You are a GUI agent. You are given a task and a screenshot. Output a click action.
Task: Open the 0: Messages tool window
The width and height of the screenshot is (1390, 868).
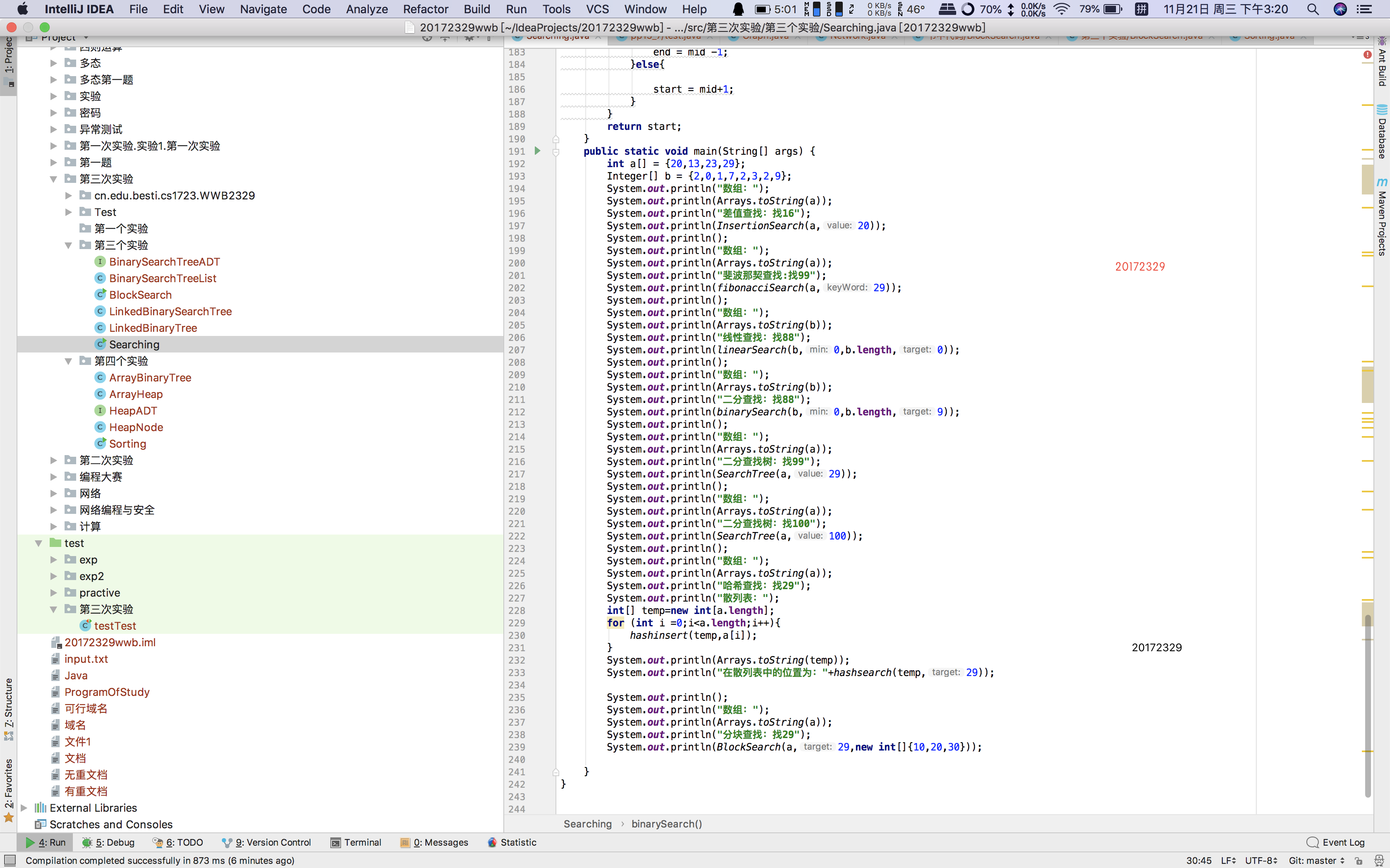(x=434, y=842)
